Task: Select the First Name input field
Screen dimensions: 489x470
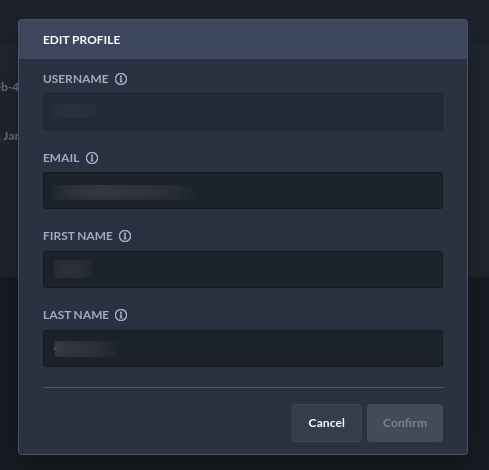Action: pyautogui.click(x=243, y=269)
